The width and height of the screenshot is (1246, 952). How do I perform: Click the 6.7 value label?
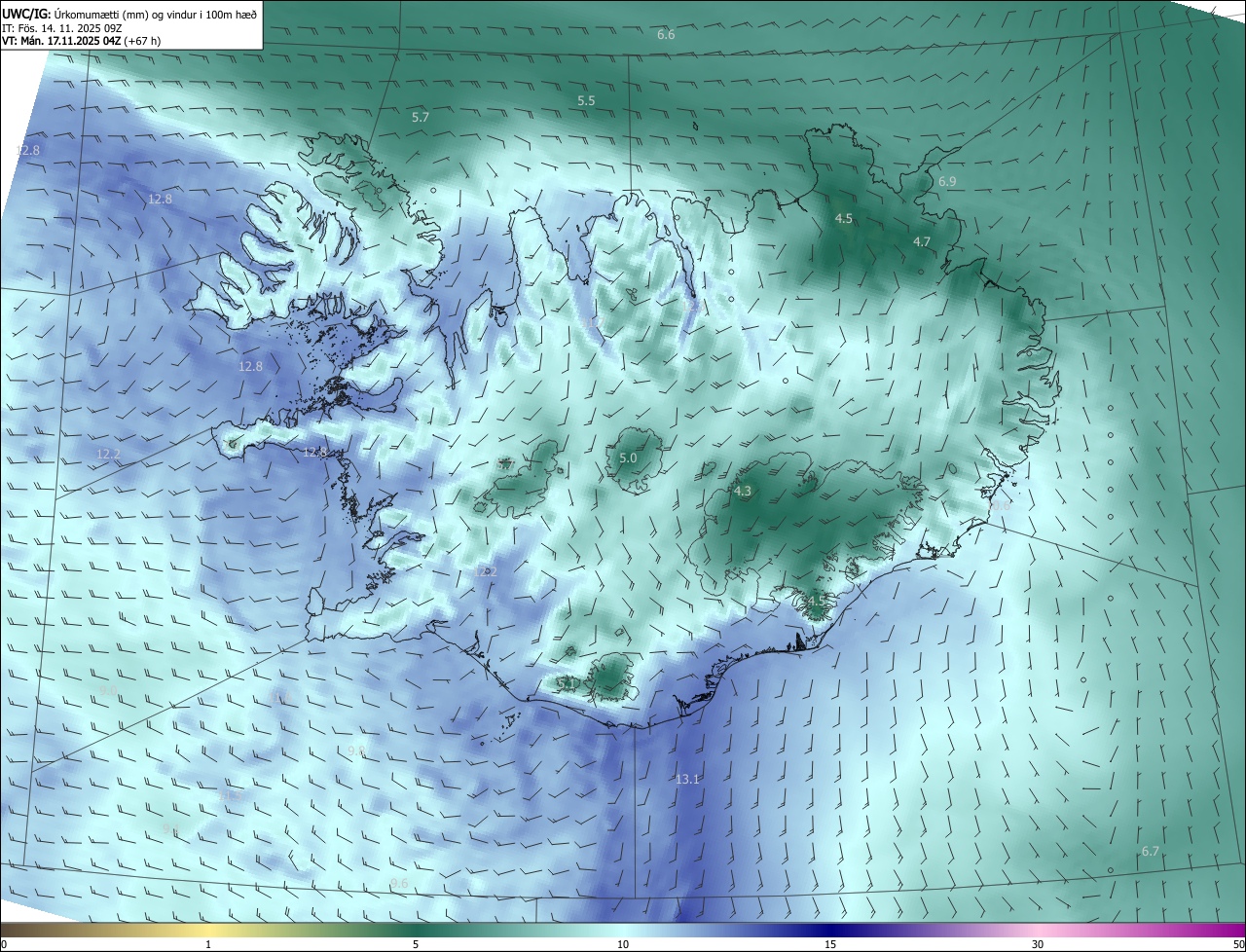(1151, 851)
